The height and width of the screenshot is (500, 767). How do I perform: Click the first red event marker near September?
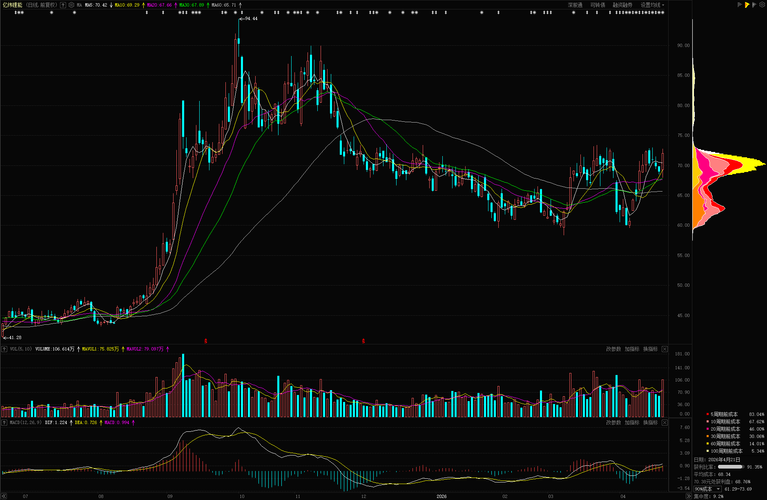(x=206, y=341)
